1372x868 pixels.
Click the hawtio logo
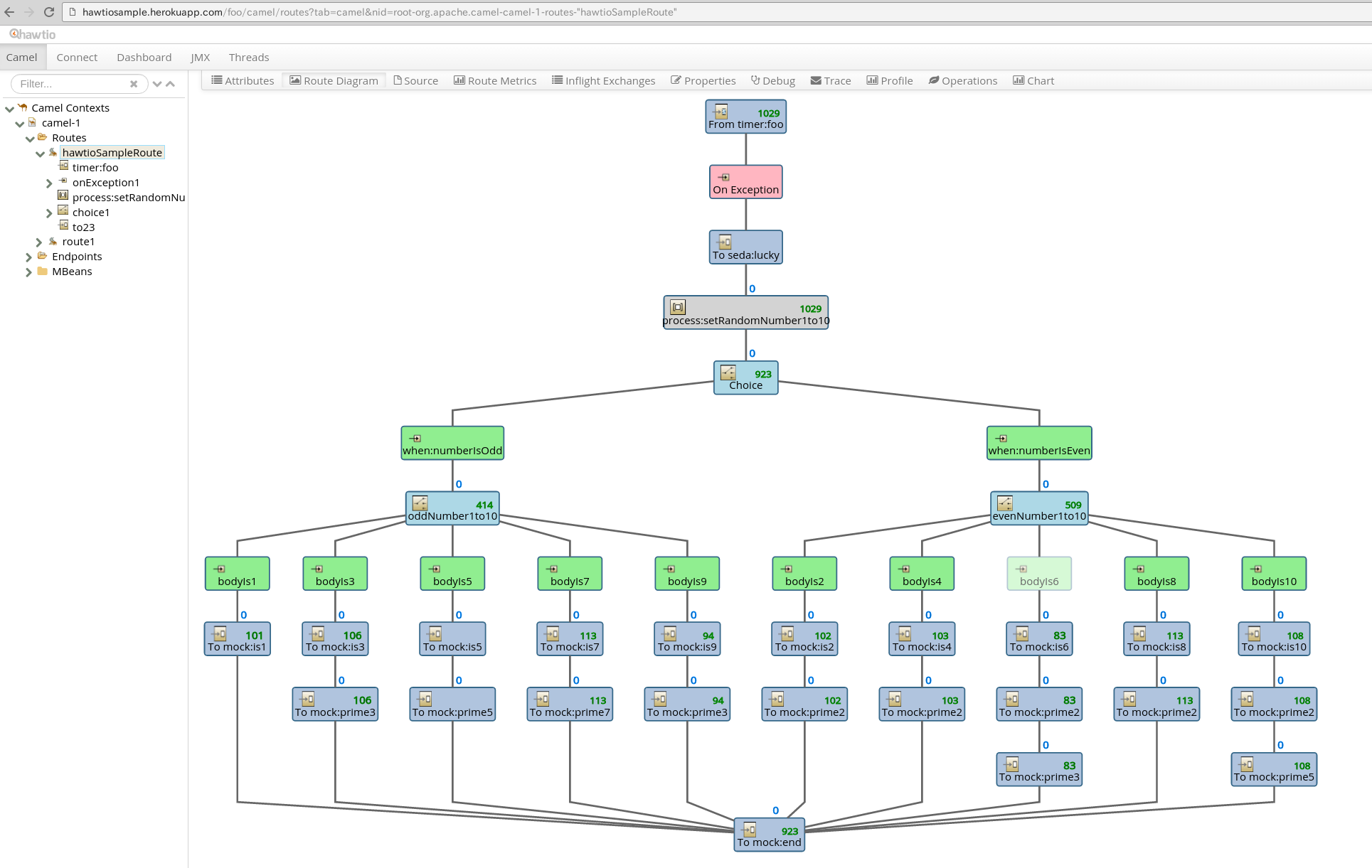tap(31, 33)
